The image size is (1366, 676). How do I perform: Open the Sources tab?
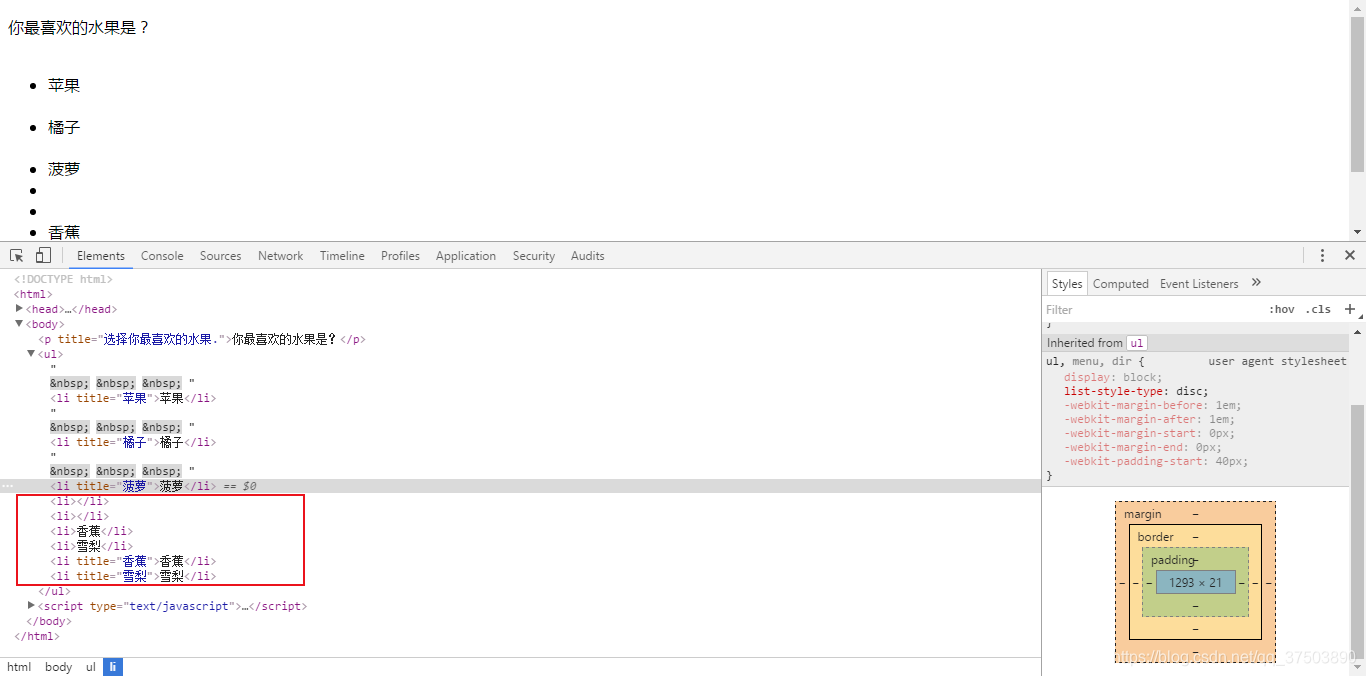click(x=220, y=256)
